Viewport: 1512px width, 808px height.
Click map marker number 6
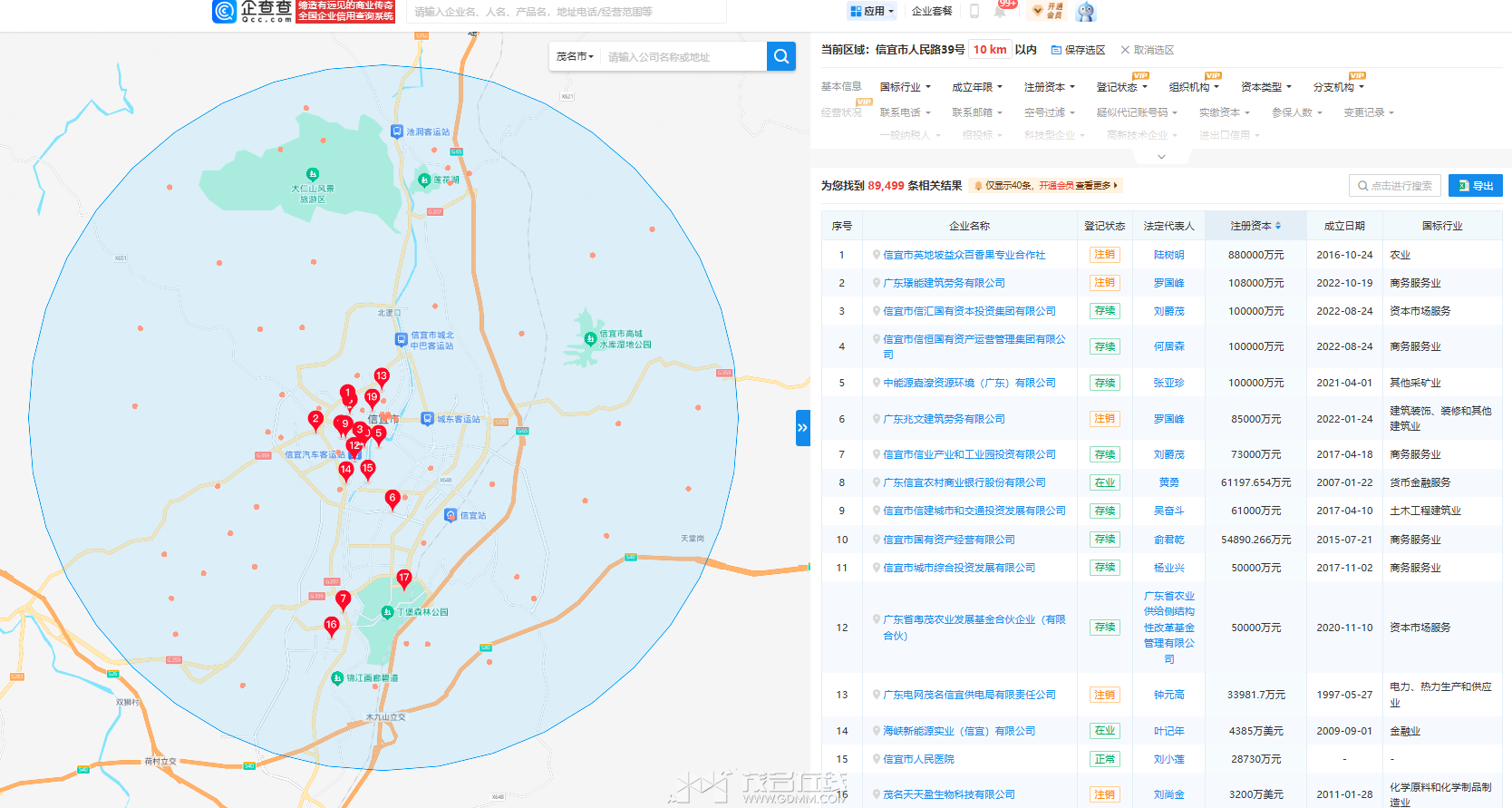[393, 498]
